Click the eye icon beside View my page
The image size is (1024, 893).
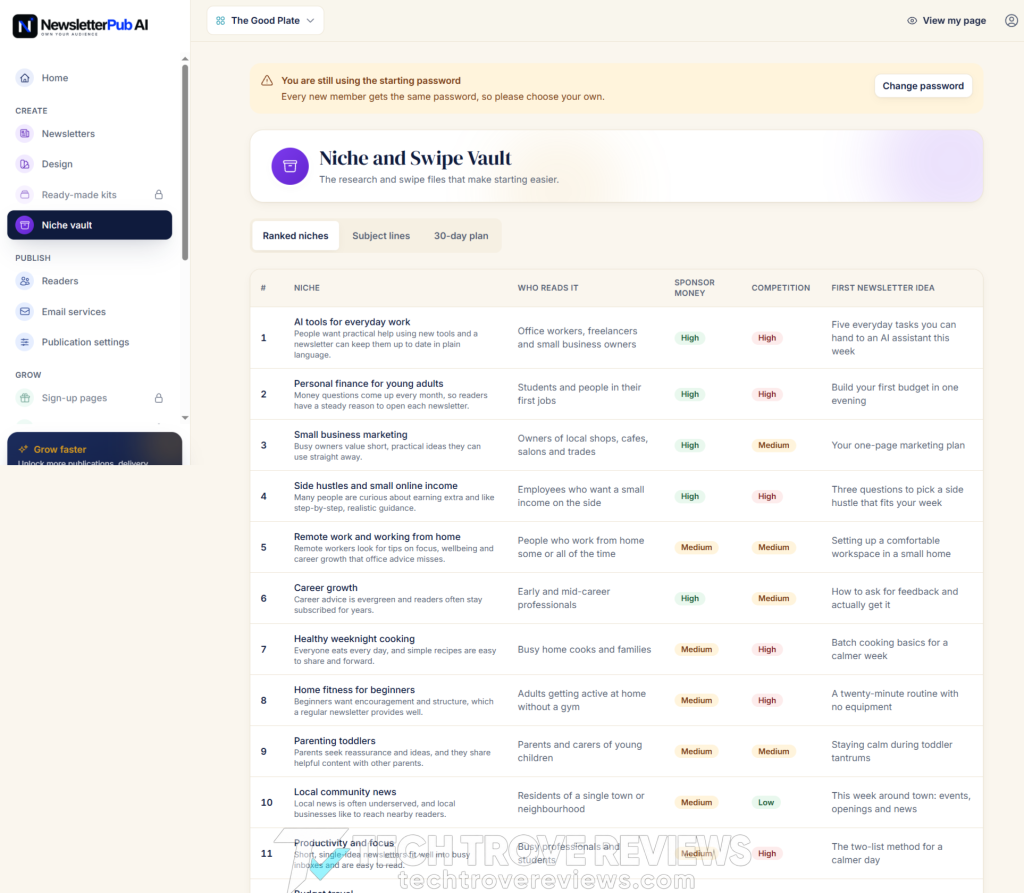pos(912,21)
